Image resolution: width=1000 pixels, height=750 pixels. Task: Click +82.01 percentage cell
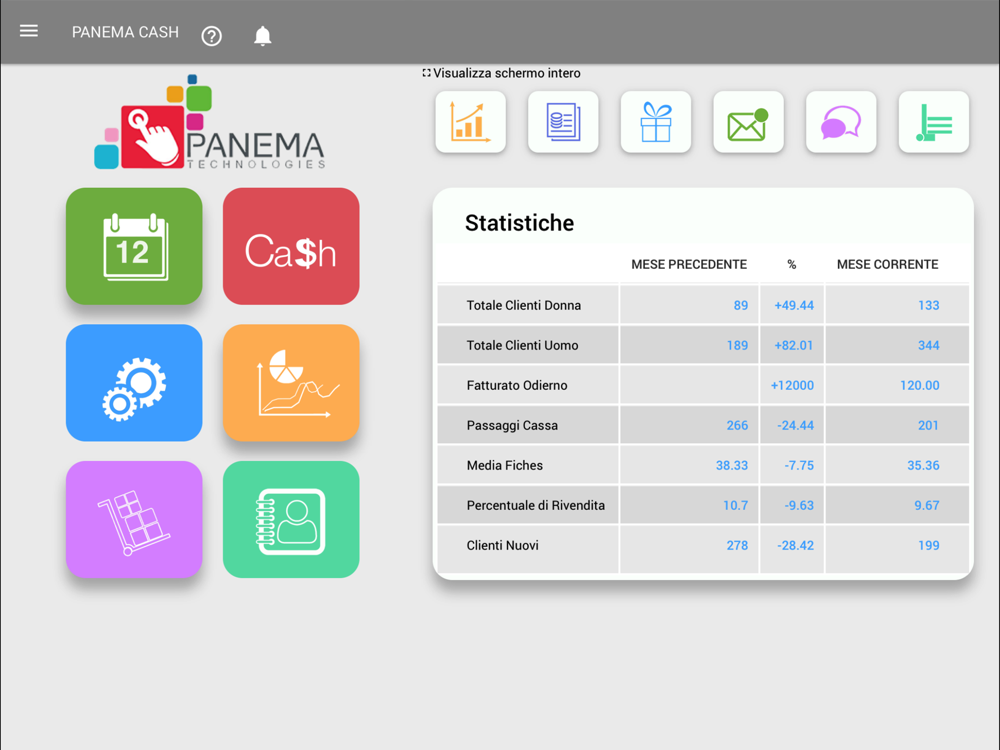click(x=794, y=346)
